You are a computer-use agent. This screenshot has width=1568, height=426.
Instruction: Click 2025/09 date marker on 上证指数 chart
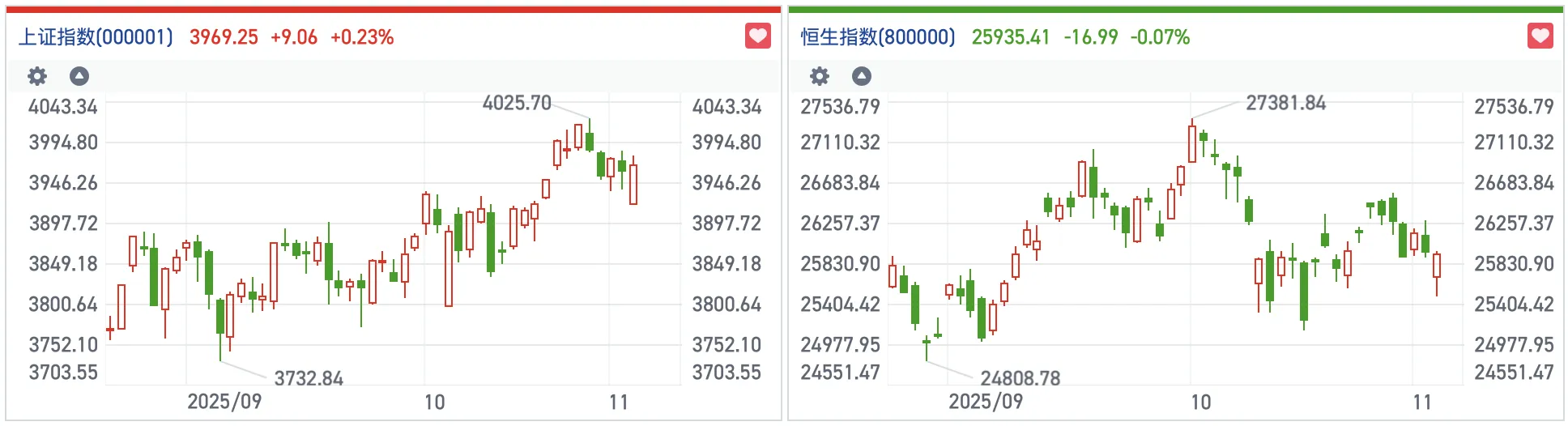(224, 402)
